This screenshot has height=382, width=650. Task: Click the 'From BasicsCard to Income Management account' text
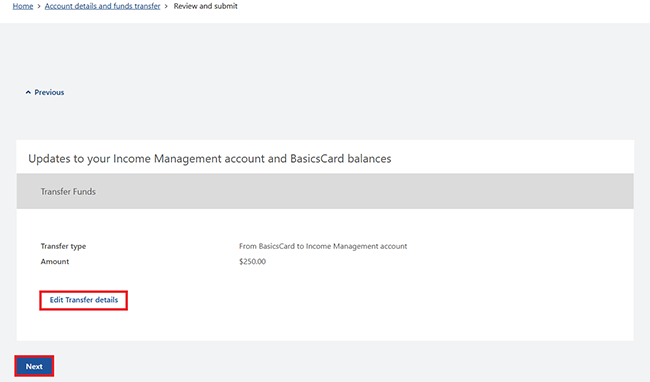coord(323,246)
